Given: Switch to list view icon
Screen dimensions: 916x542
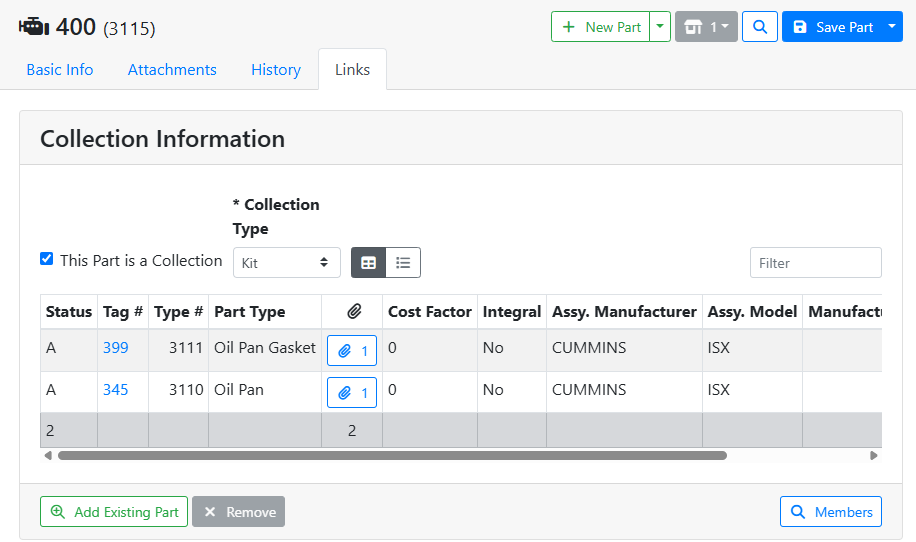Looking at the screenshot, I should 403,263.
